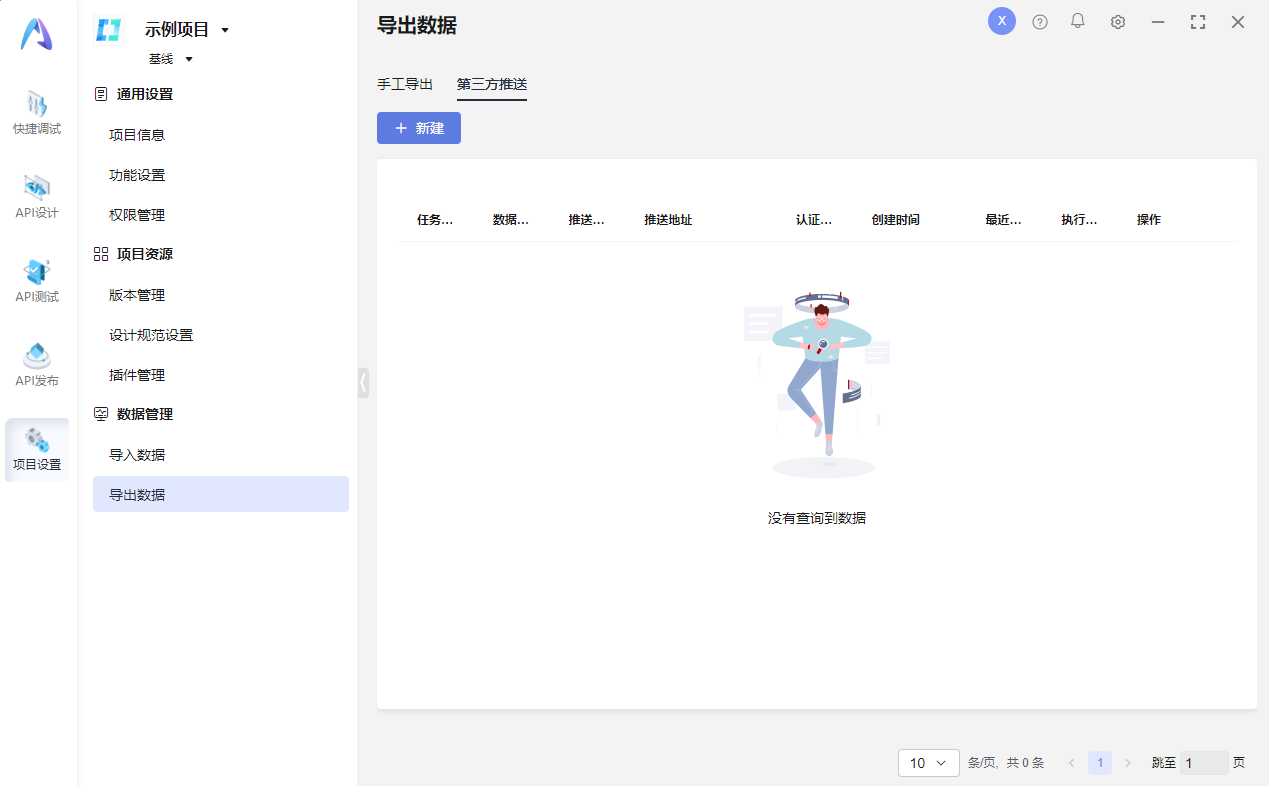Click the 推送地址 column header
This screenshot has width=1269, height=786.
[668, 220]
